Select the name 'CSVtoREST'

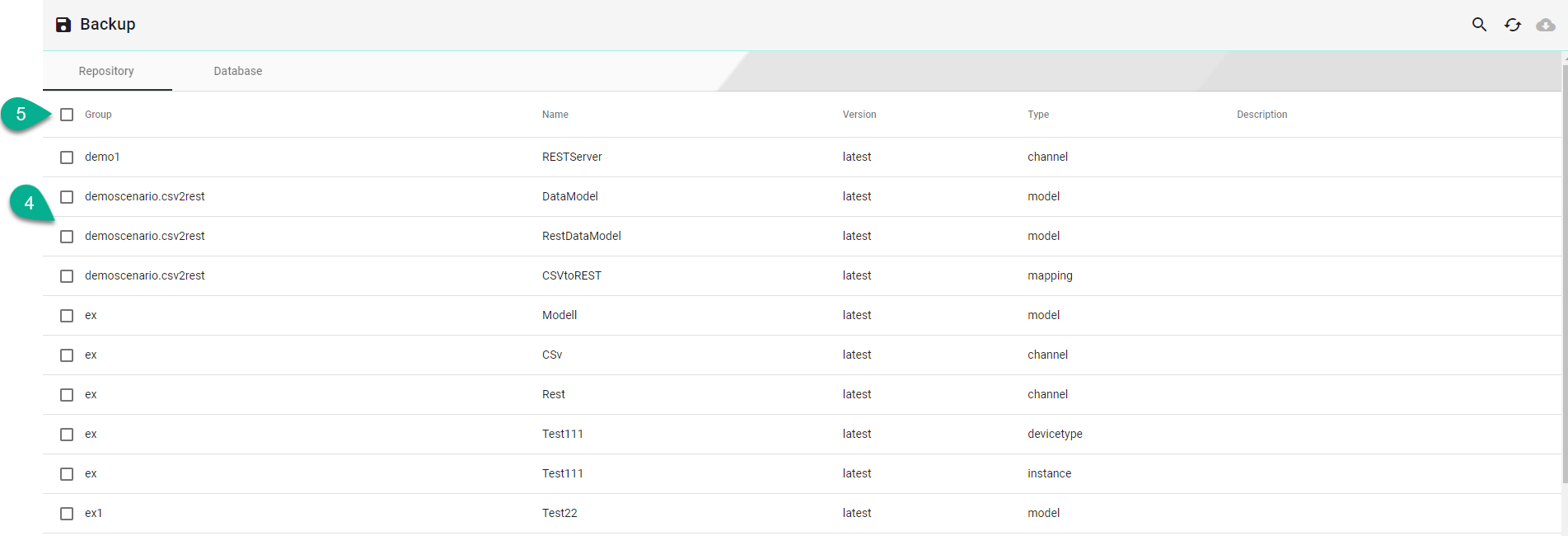pyautogui.click(x=572, y=275)
